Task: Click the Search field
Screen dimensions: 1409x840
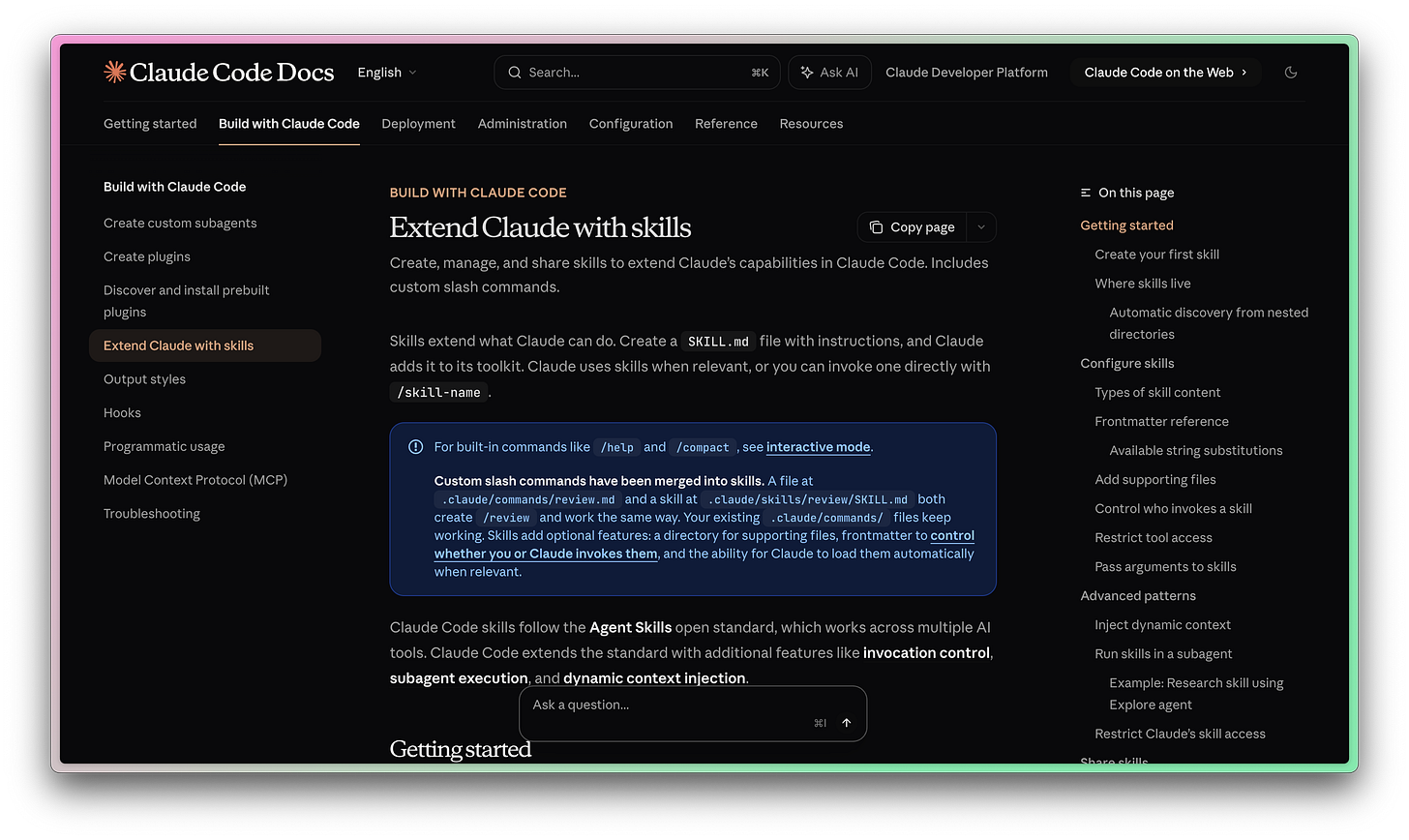Action: point(637,73)
